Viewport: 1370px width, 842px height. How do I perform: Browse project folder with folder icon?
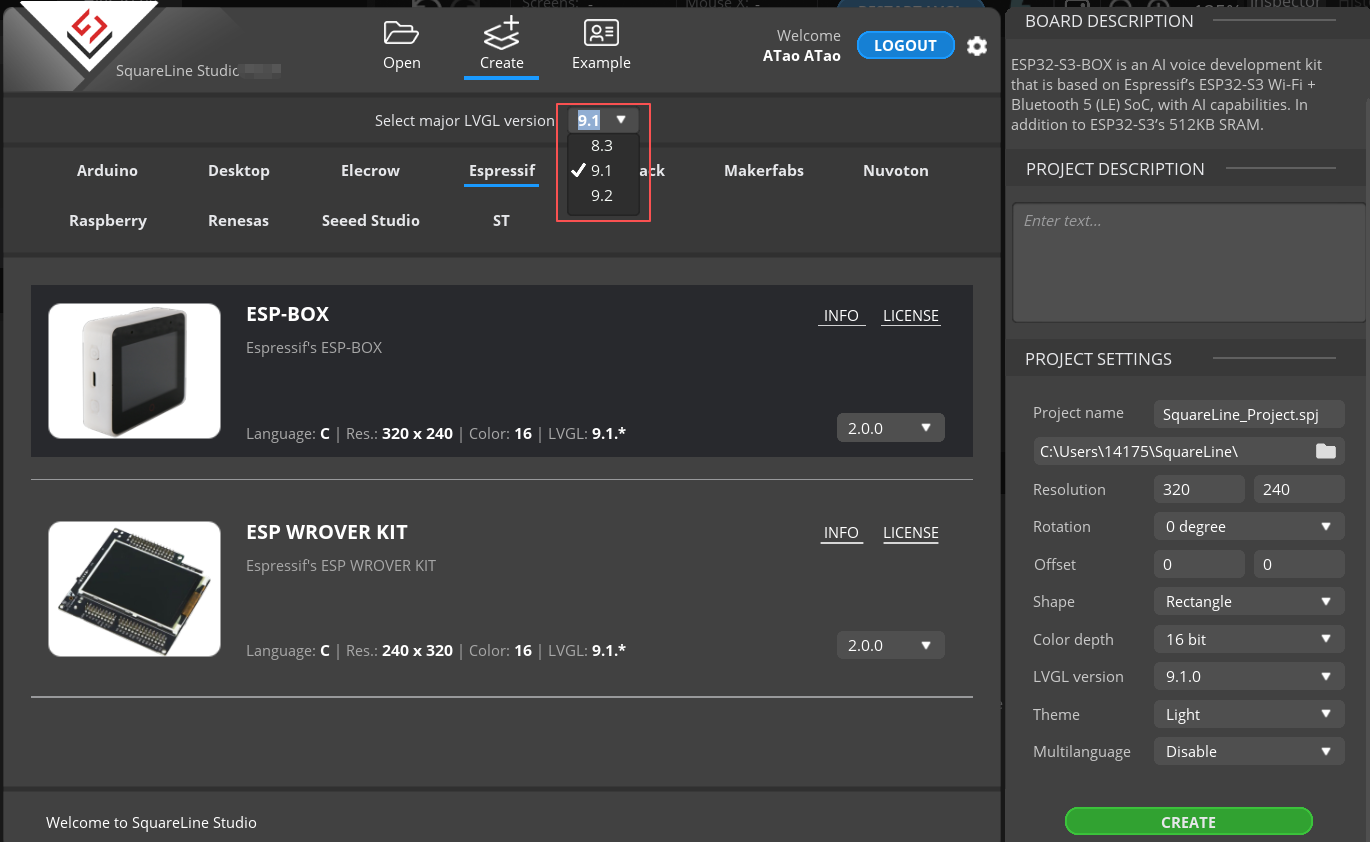(1326, 451)
